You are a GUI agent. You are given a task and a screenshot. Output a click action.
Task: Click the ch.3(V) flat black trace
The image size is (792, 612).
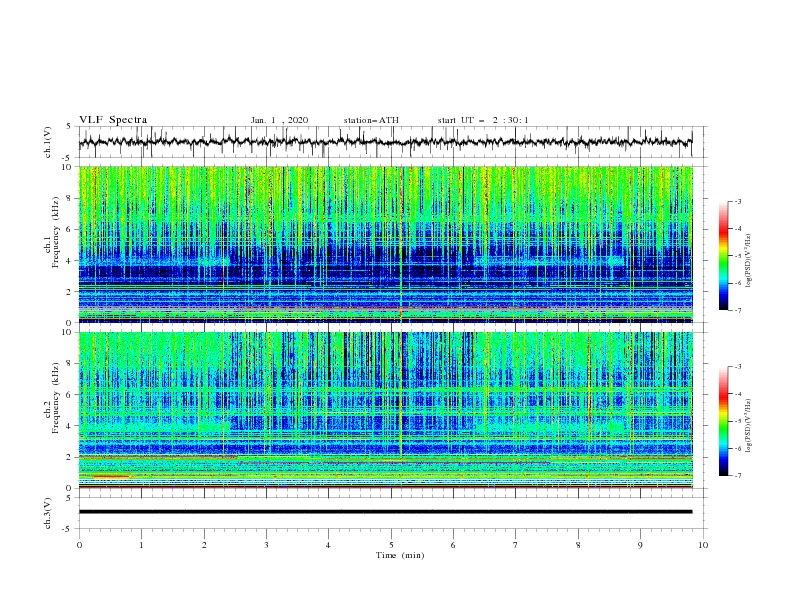coord(385,512)
